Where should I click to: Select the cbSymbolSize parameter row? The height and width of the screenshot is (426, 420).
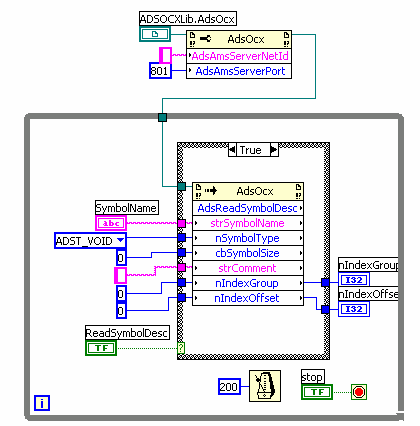(x=248, y=253)
